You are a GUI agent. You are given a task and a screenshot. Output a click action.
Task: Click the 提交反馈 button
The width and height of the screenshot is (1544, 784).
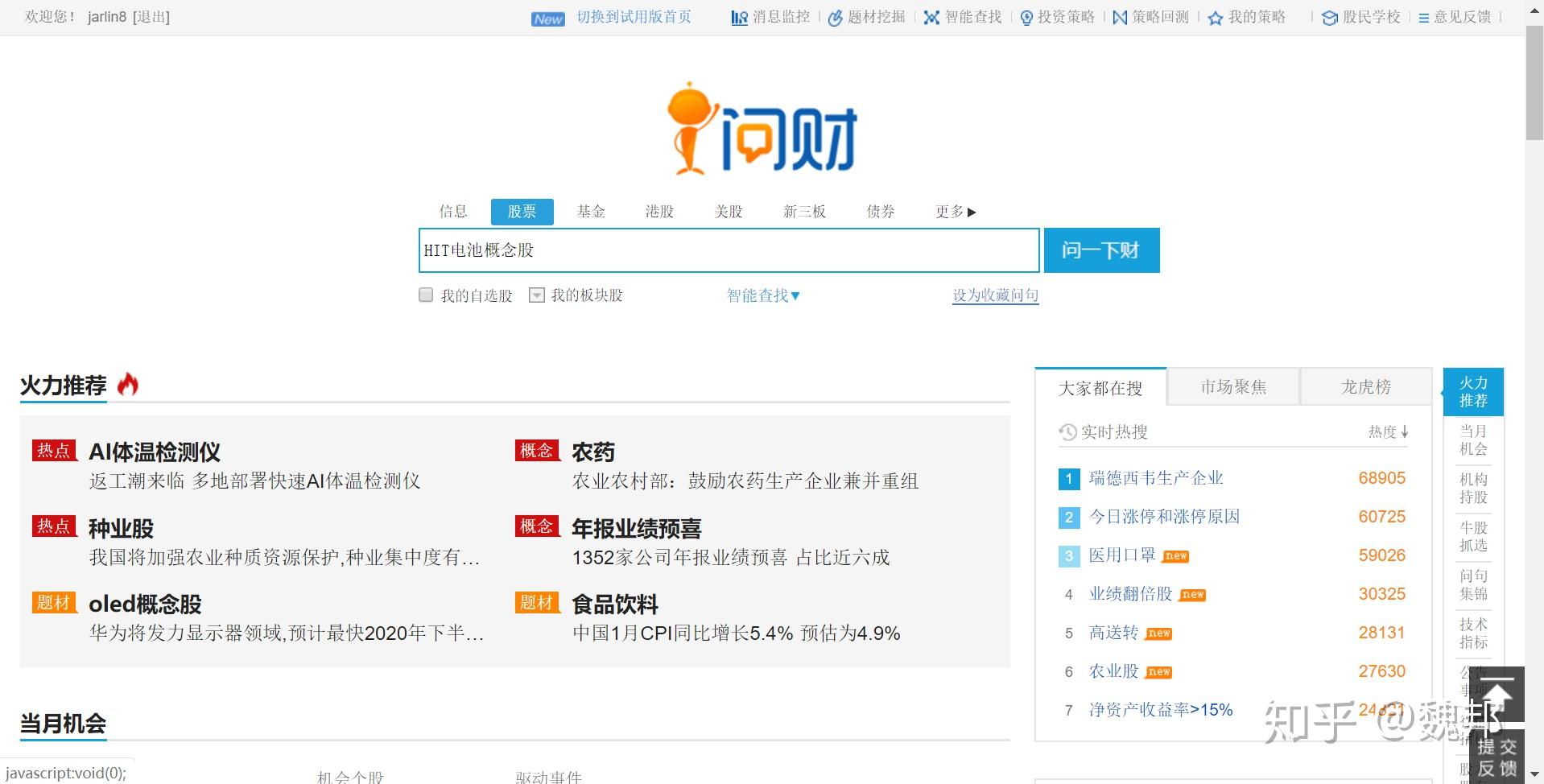pyautogui.click(x=1497, y=756)
